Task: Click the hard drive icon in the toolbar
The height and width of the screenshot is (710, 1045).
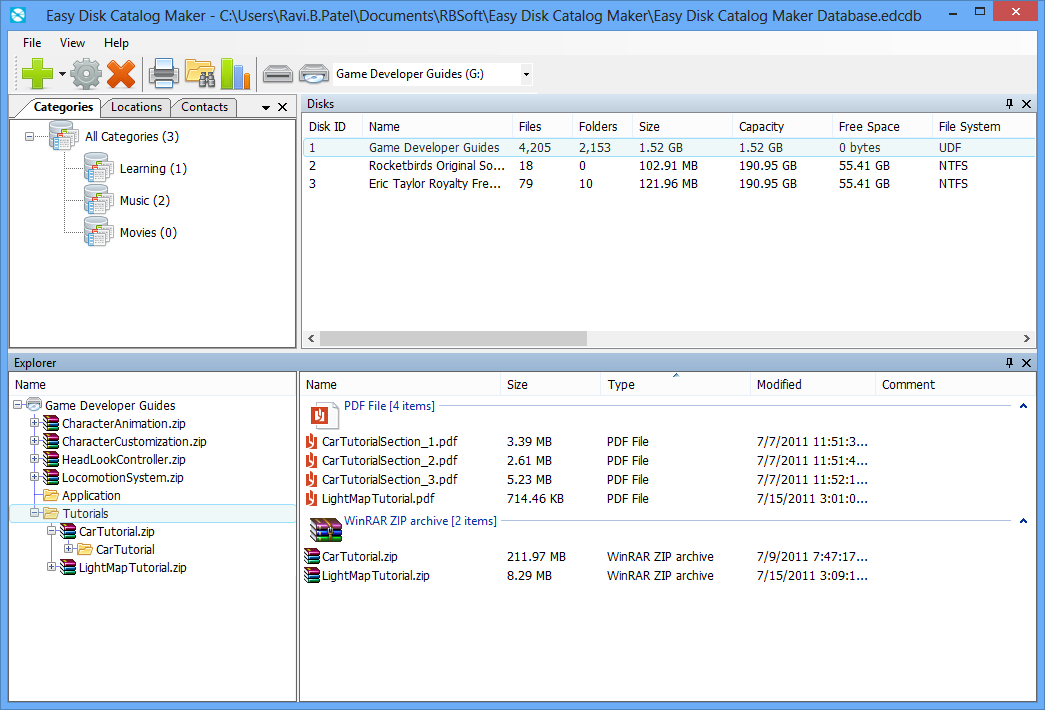Action: [278, 73]
